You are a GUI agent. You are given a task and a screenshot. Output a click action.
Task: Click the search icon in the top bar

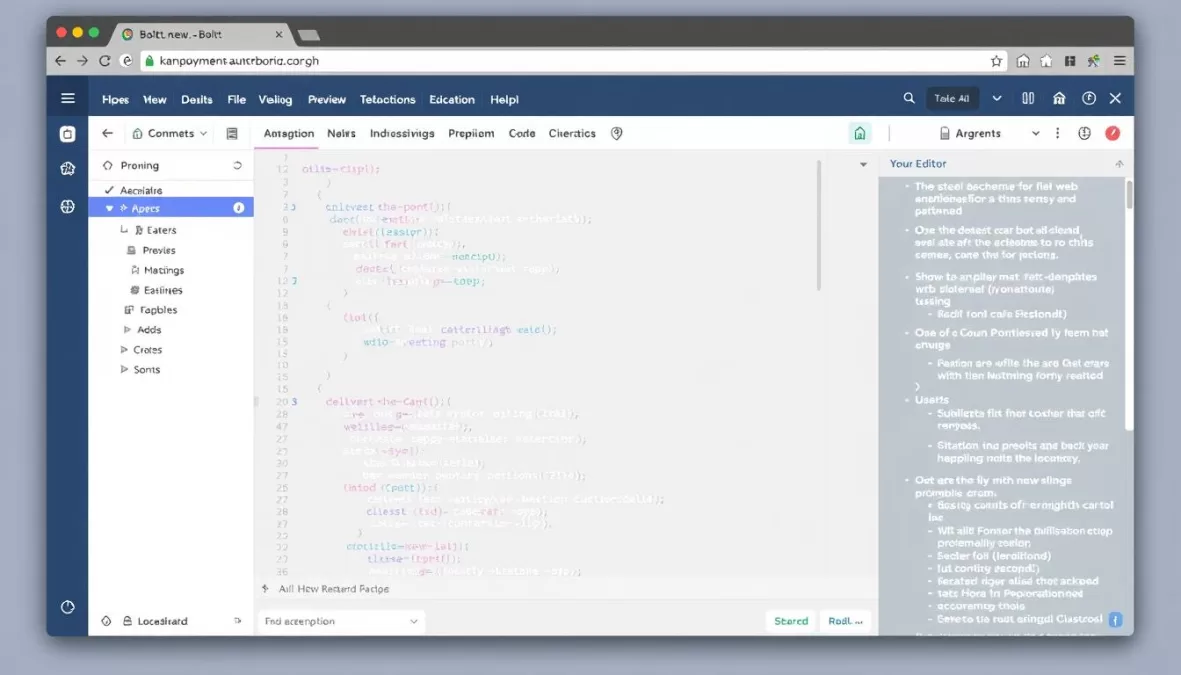click(x=908, y=98)
